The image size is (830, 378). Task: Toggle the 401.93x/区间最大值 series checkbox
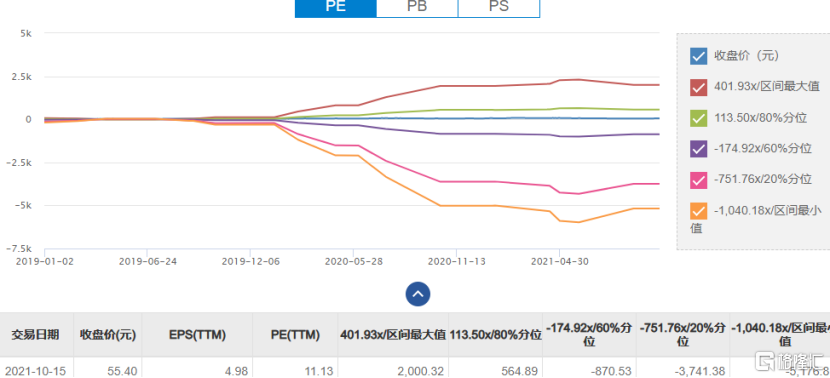pyautogui.click(x=698, y=87)
